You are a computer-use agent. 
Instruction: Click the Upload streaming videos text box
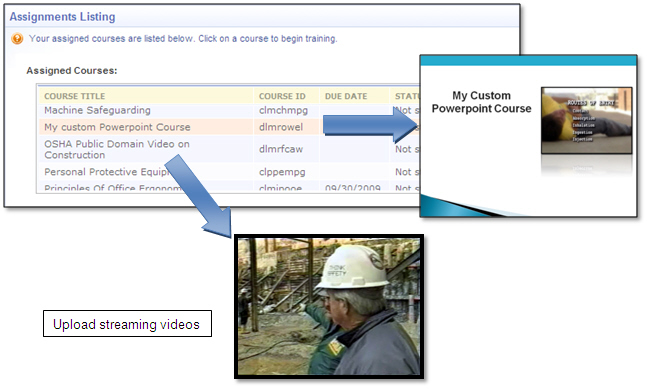pyautogui.click(x=128, y=324)
